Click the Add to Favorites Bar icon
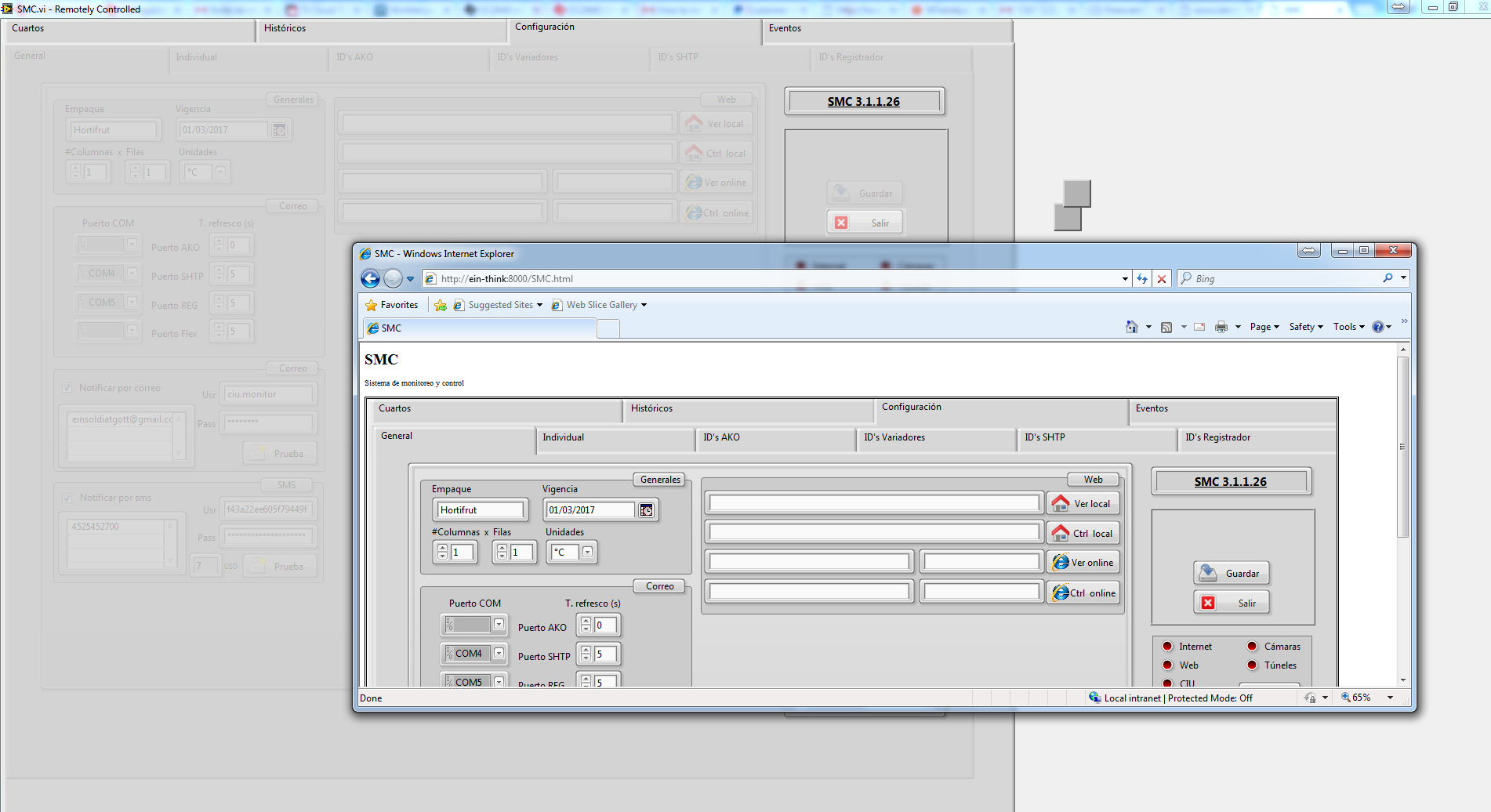 pyautogui.click(x=441, y=305)
